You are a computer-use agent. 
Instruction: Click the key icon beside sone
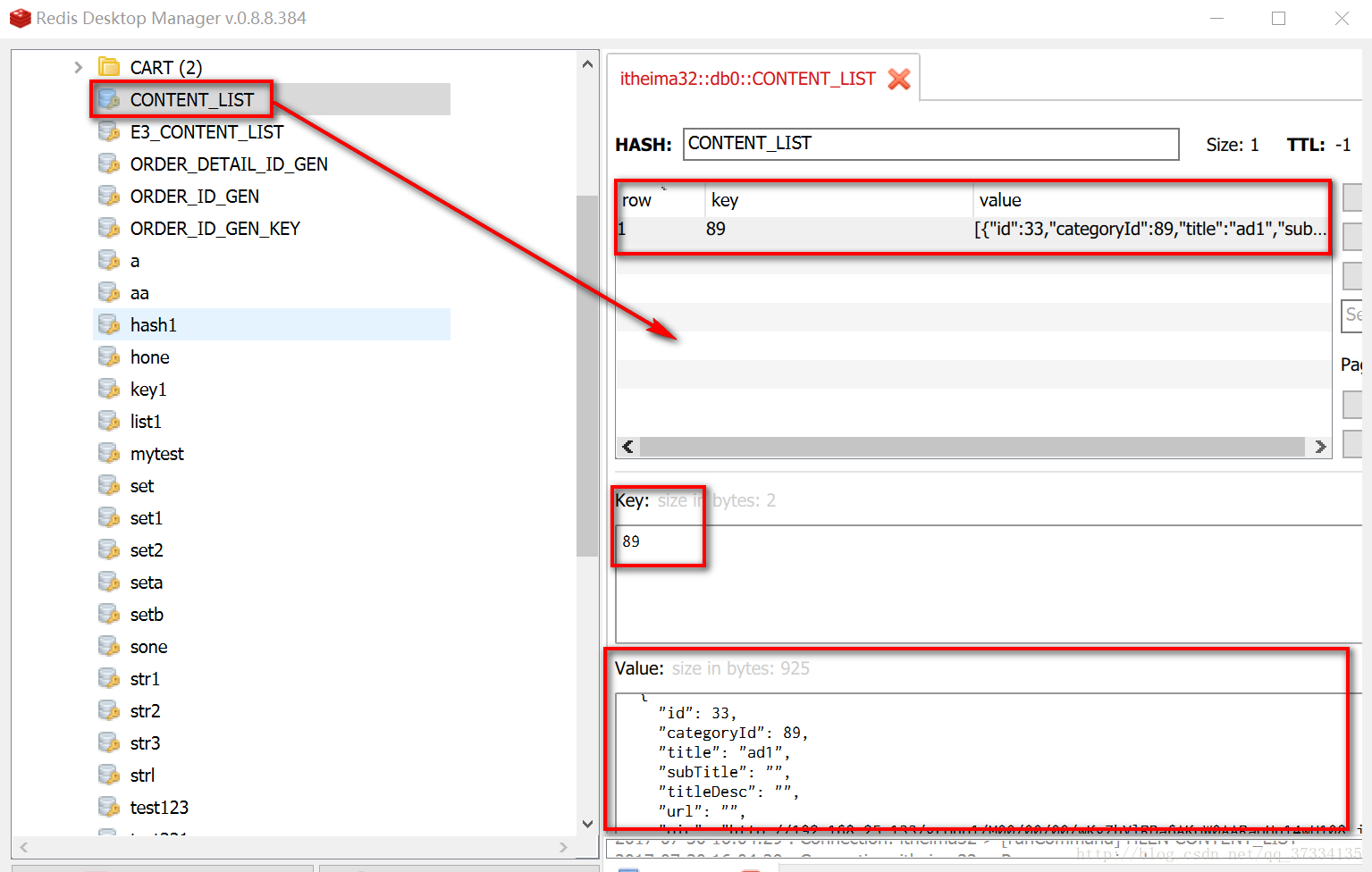click(x=109, y=647)
